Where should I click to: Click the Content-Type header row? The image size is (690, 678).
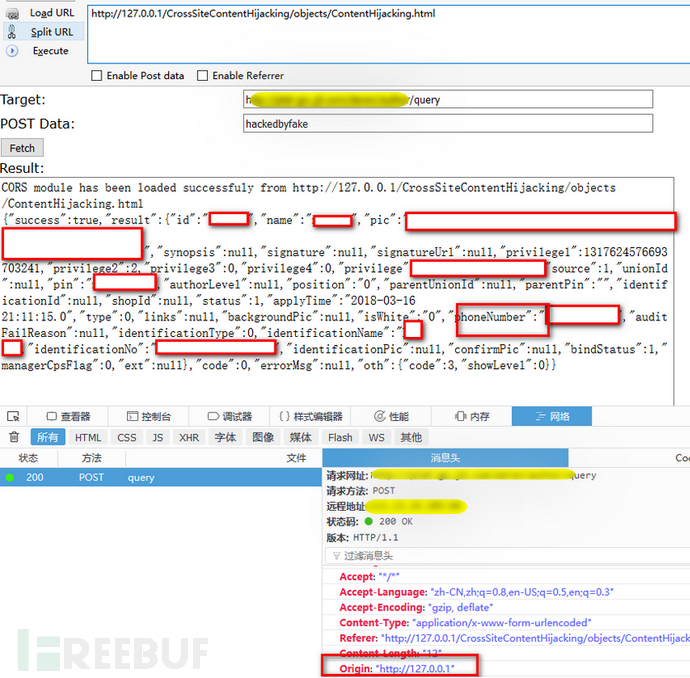(506, 623)
